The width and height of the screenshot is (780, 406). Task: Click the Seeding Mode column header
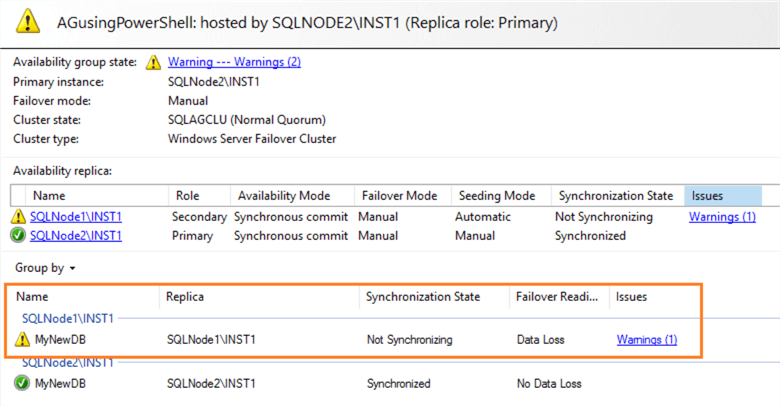[496, 196]
